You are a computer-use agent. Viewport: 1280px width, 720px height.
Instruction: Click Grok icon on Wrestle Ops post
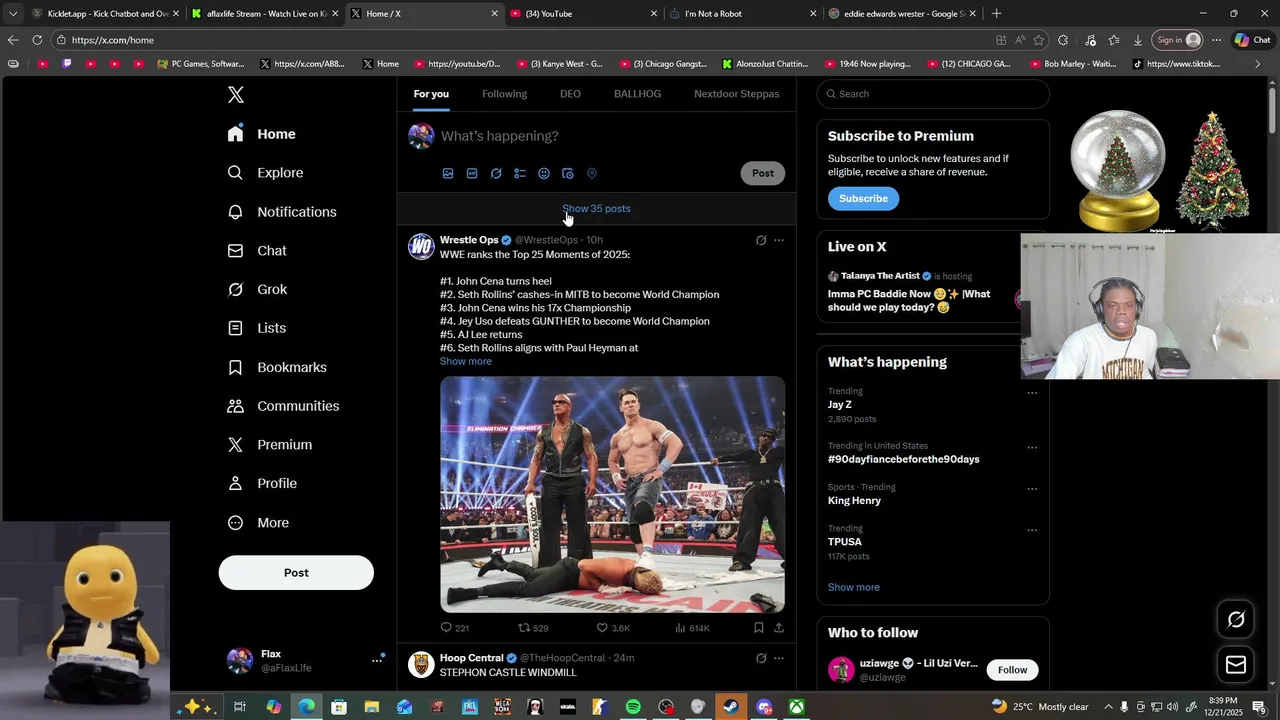coord(761,240)
